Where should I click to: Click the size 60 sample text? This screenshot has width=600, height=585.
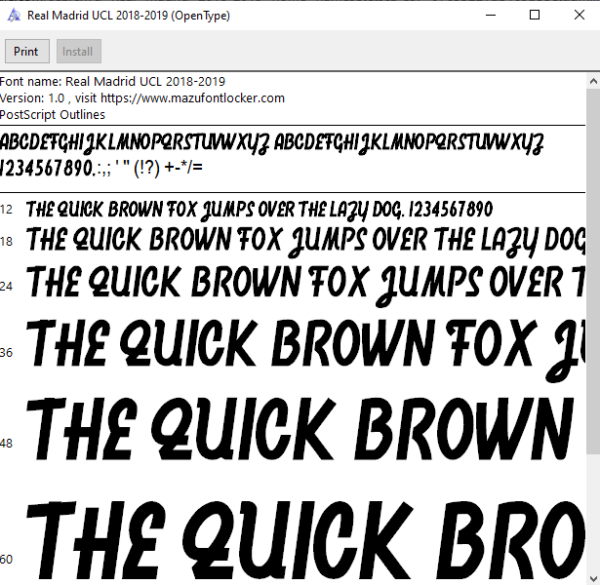tap(305, 540)
